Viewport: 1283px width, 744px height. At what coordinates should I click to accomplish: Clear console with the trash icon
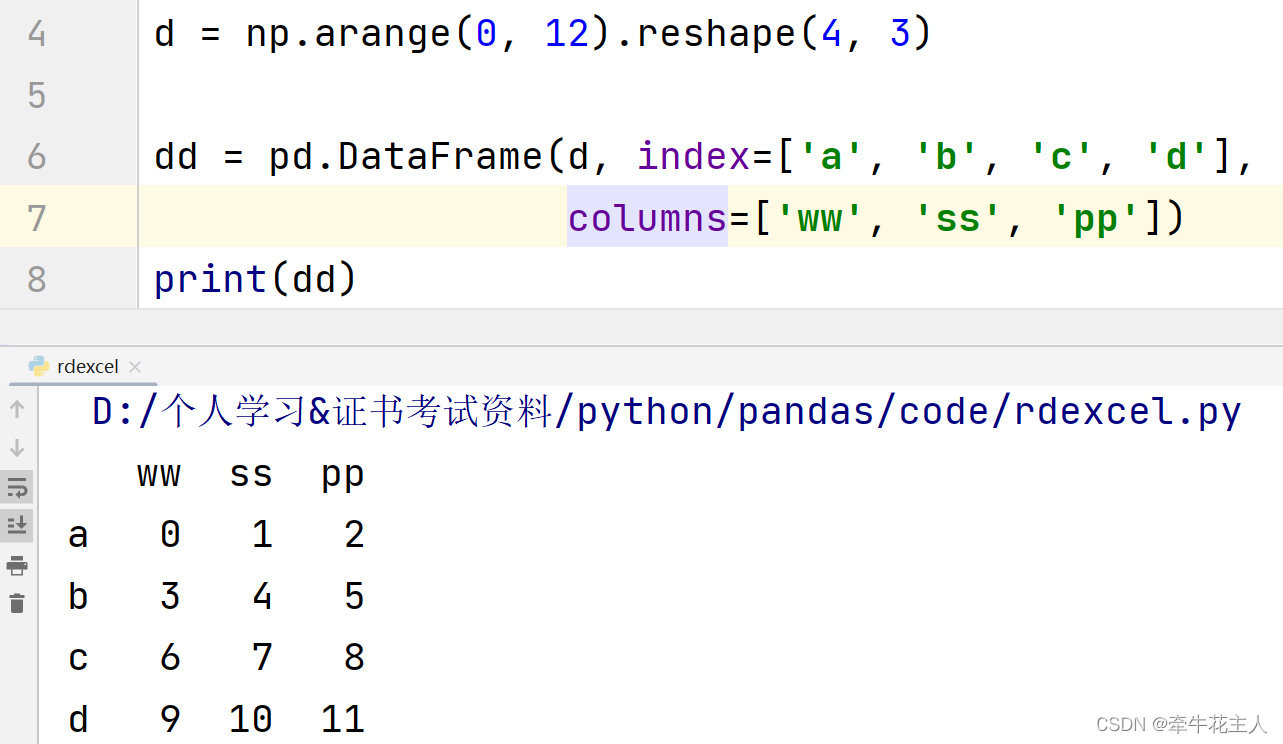click(17, 603)
